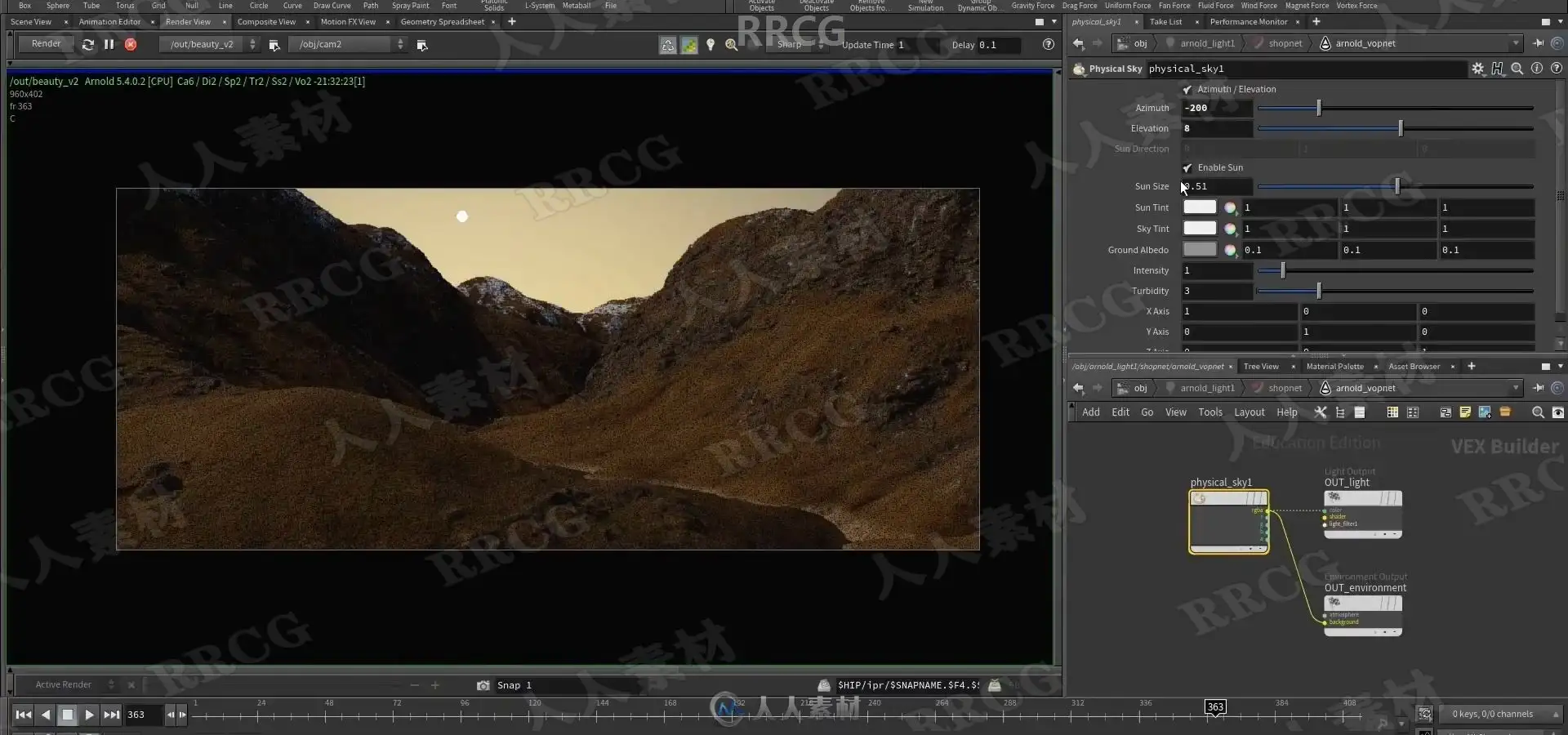Image resolution: width=1568 pixels, height=735 pixels.
Task: Pin the parameter pane
Action: (1539, 43)
